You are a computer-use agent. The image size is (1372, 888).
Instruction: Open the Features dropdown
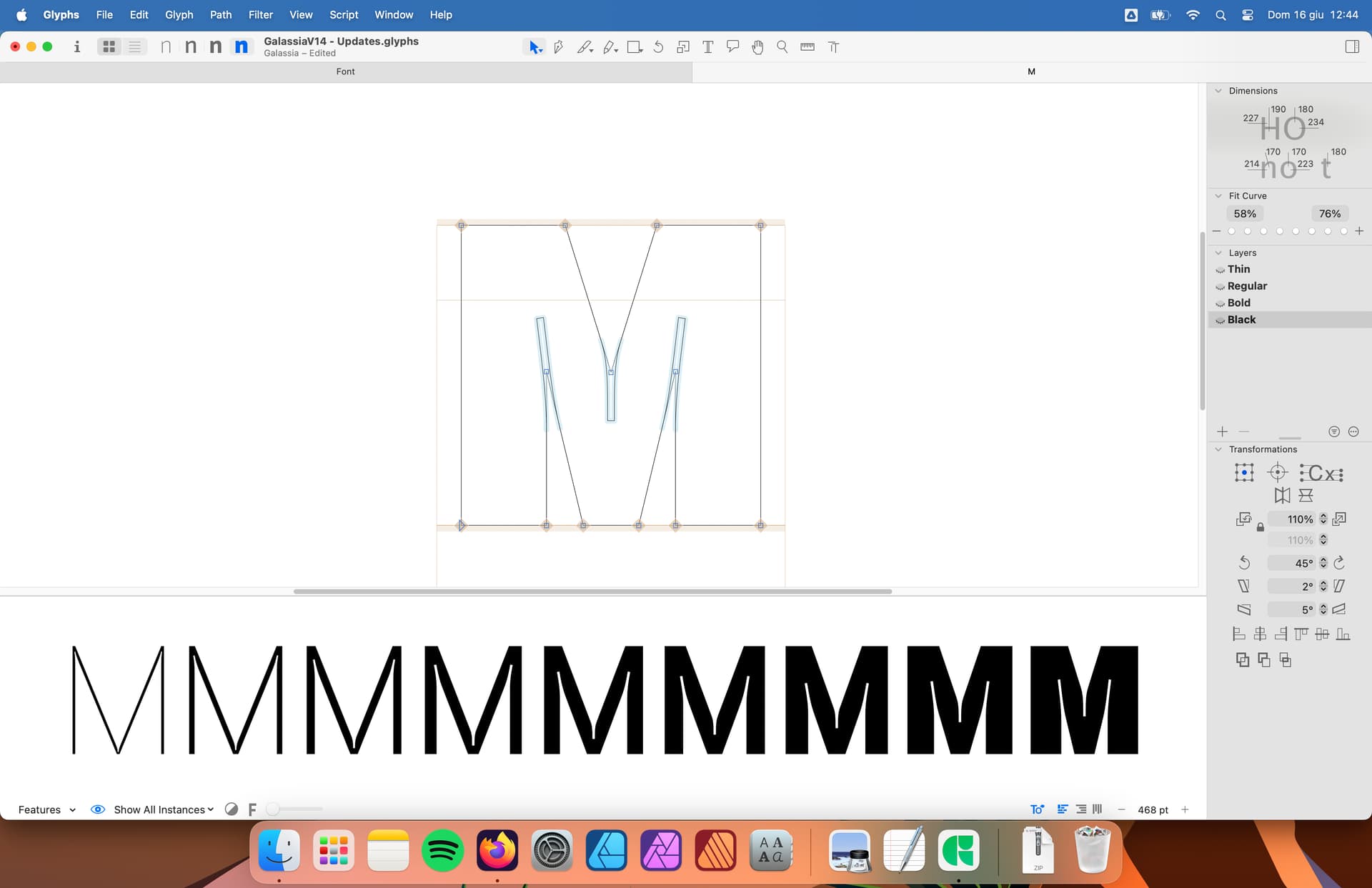point(46,809)
